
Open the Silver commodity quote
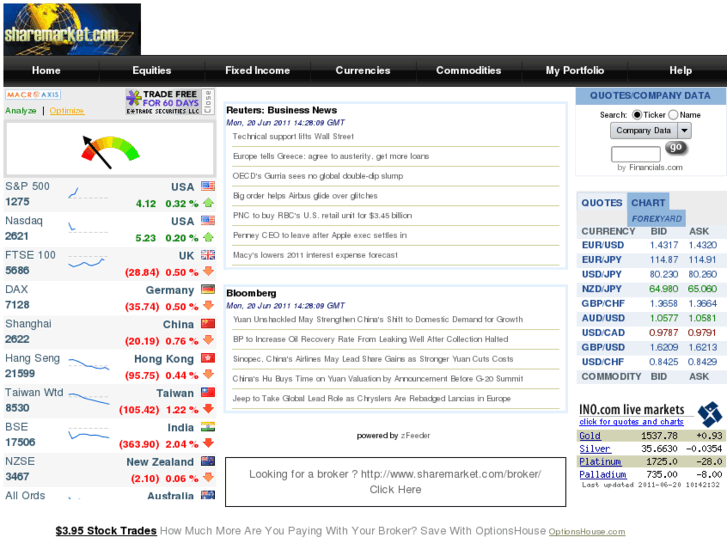pos(595,449)
